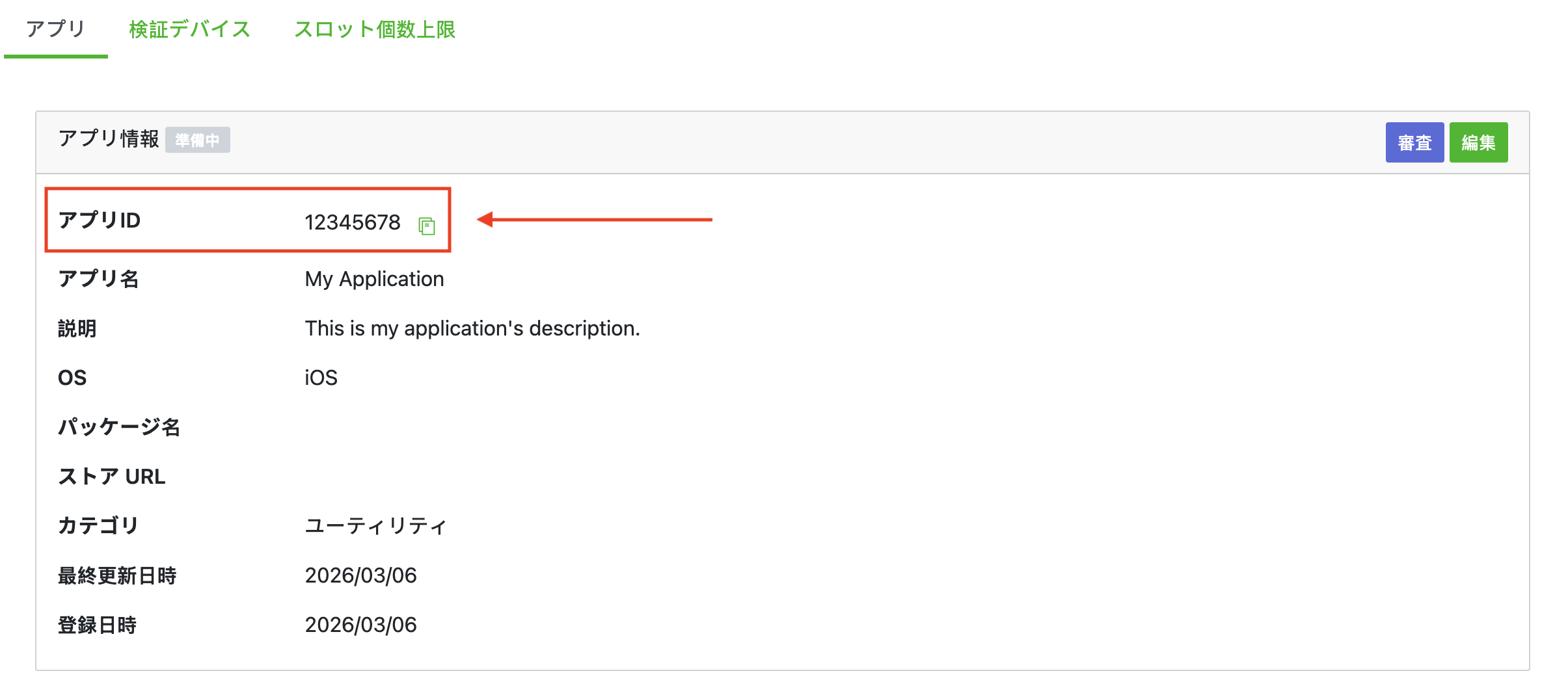Click the アプリ情報 panel heading
Viewport: 1568px width, 684px height.
pos(108,138)
